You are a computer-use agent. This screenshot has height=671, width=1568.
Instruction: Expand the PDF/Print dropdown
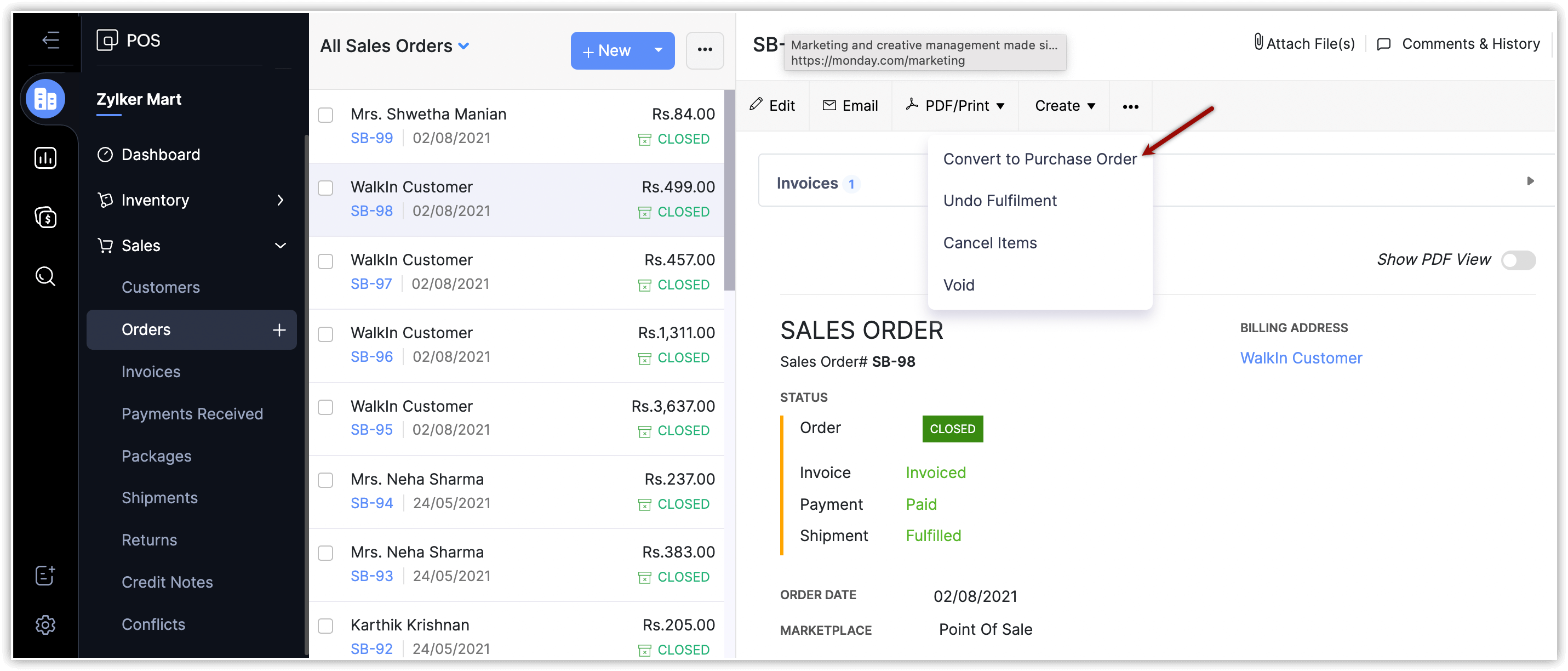point(955,106)
